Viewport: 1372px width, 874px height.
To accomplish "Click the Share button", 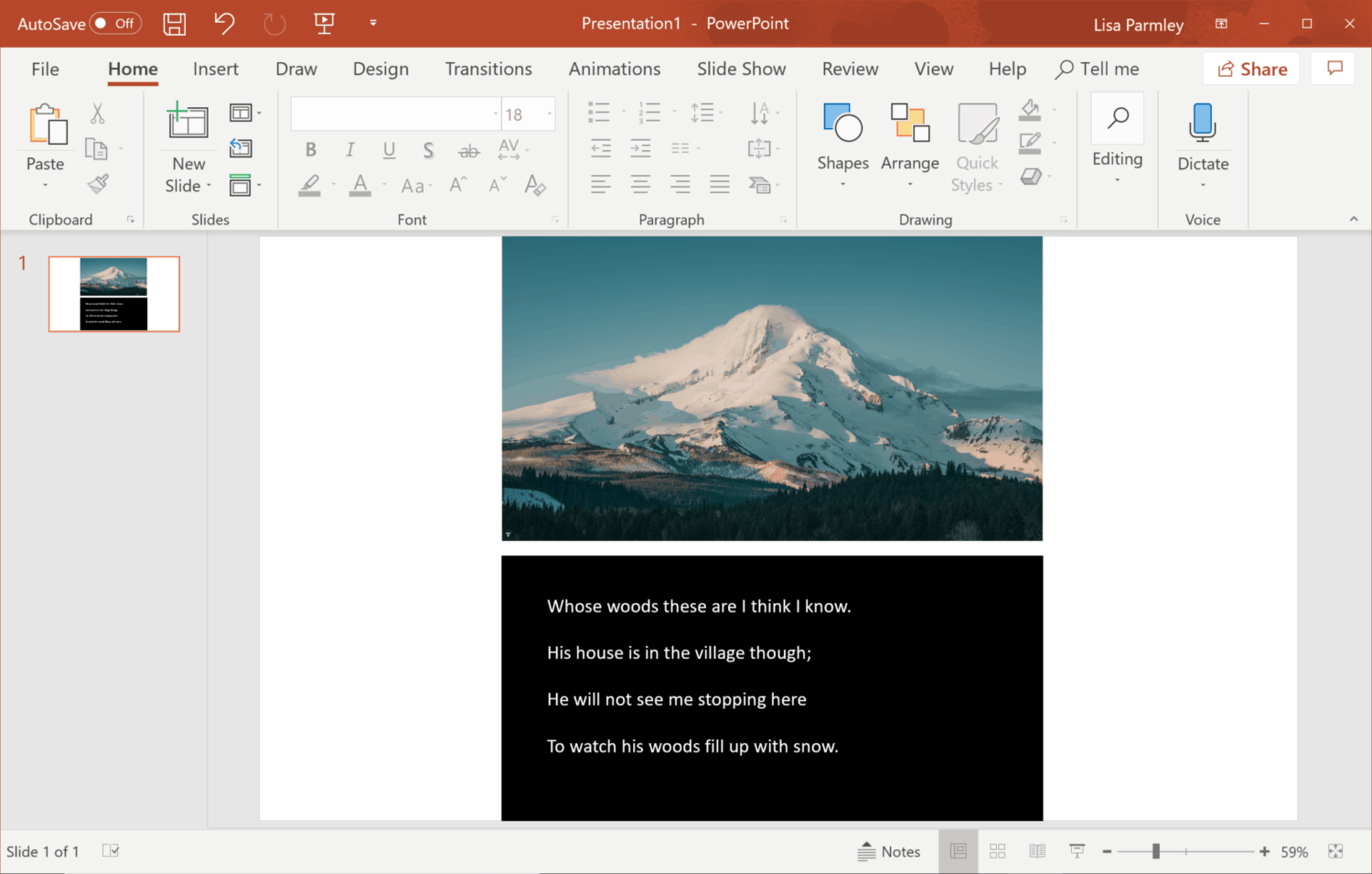I will pyautogui.click(x=1252, y=69).
